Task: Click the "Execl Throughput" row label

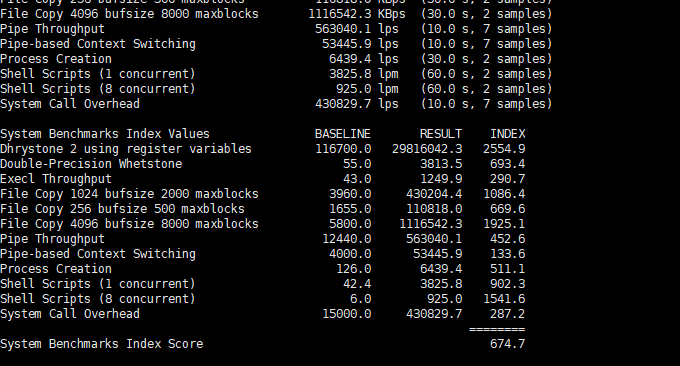Action: click(x=56, y=179)
